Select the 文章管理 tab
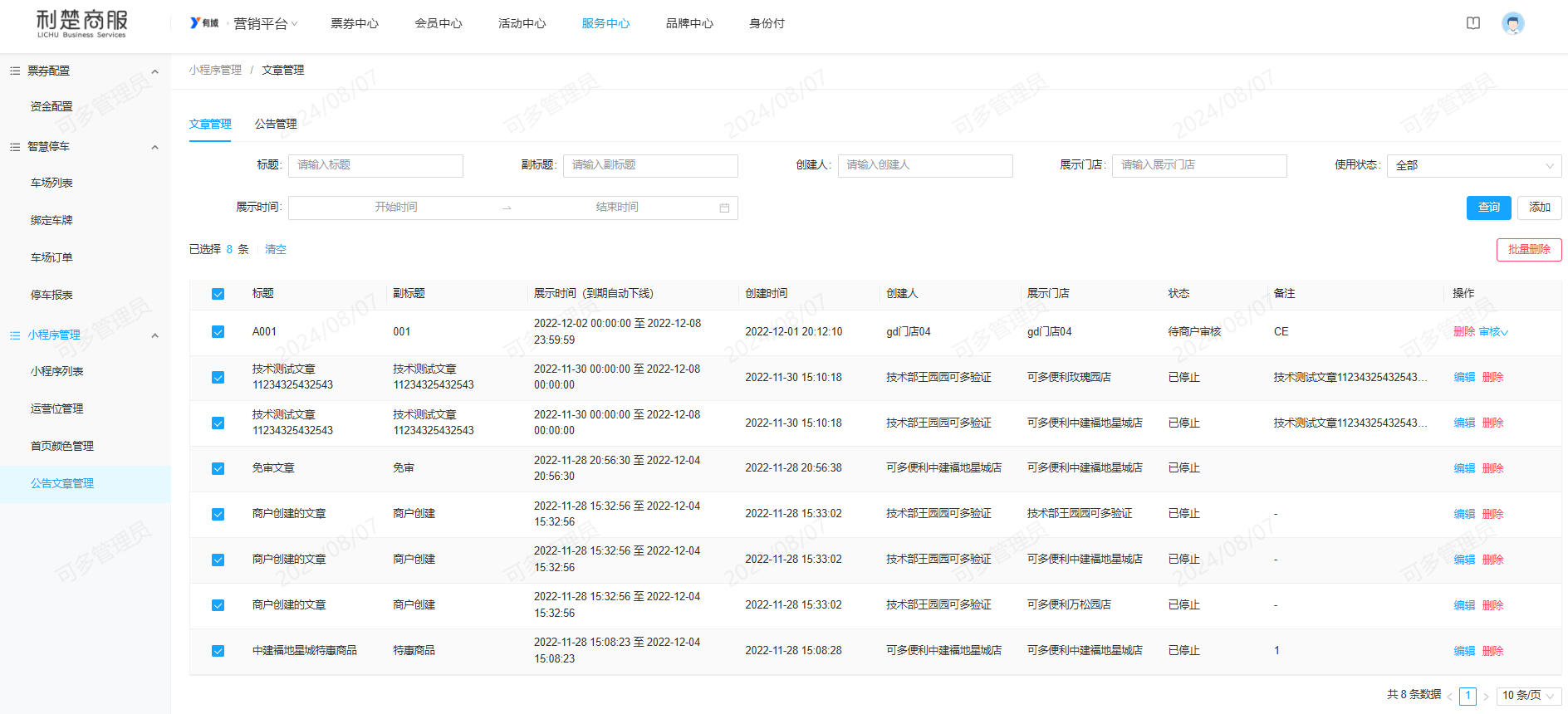This screenshot has width=1568, height=714. click(210, 124)
